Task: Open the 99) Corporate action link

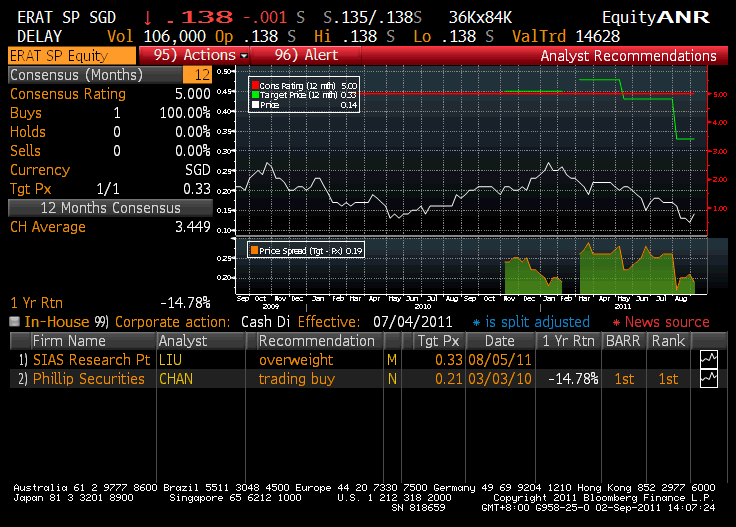Action: click(x=162, y=322)
